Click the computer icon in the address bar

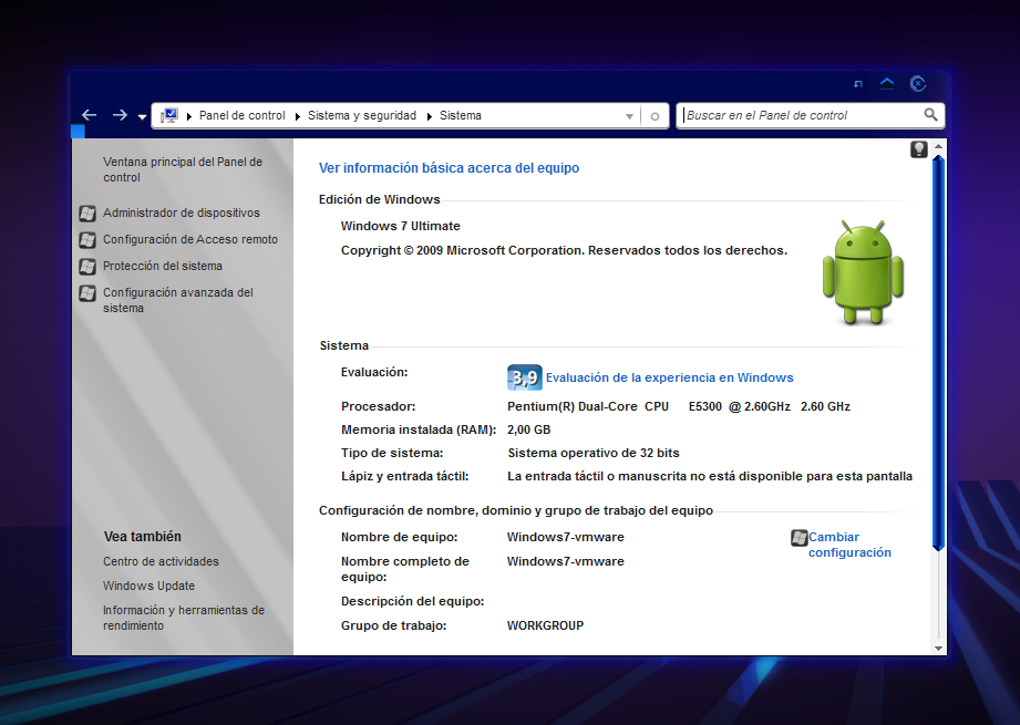[x=169, y=116]
